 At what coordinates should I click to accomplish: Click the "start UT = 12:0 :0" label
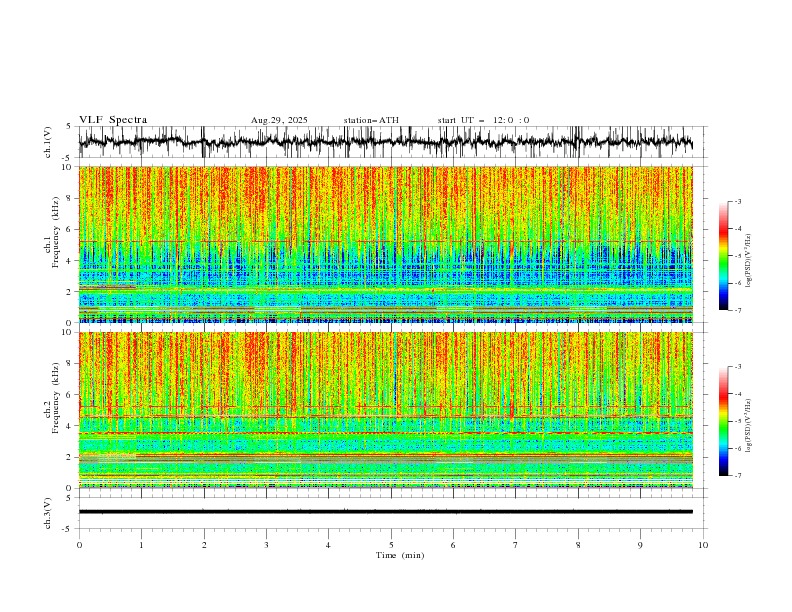483,120
